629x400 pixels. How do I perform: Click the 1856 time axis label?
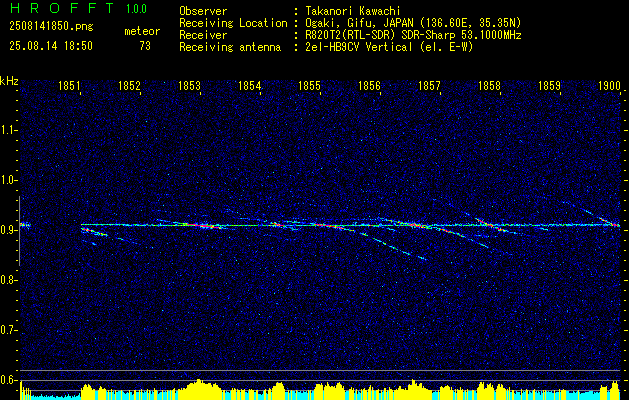[x=369, y=86]
